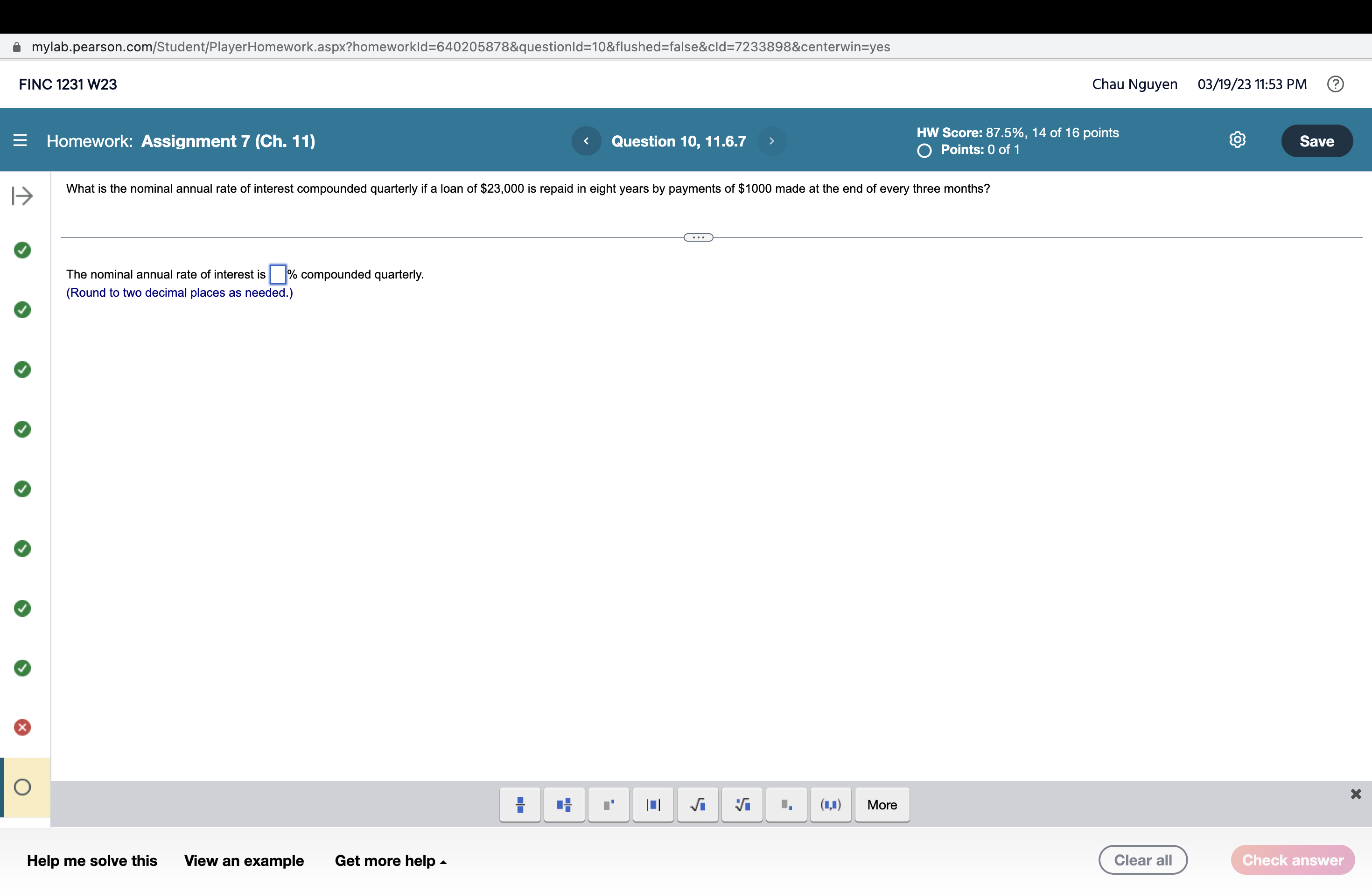The image size is (1372, 892).
Task: Insert a square root symbol
Action: coord(698,804)
